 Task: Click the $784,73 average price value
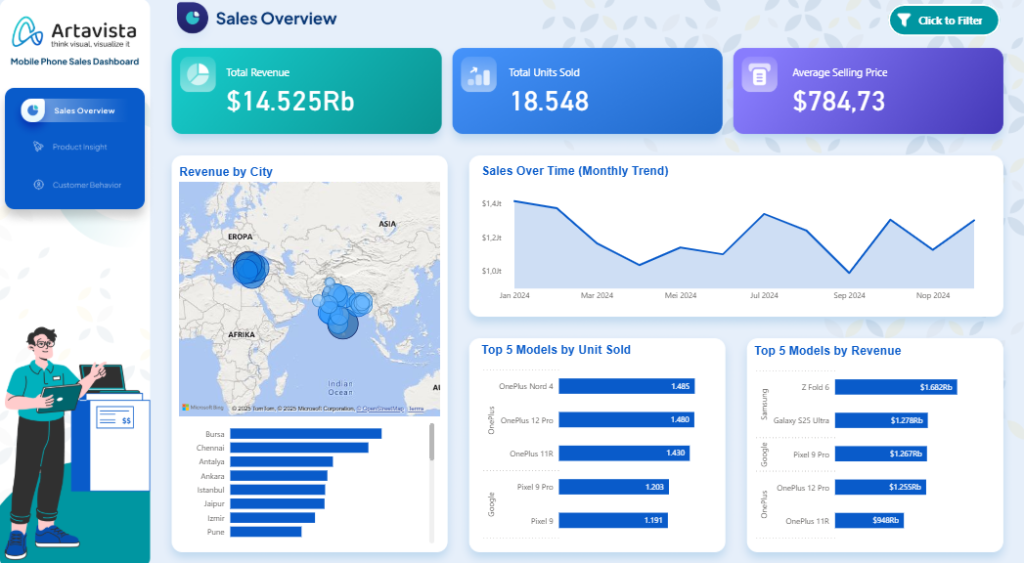(x=839, y=101)
